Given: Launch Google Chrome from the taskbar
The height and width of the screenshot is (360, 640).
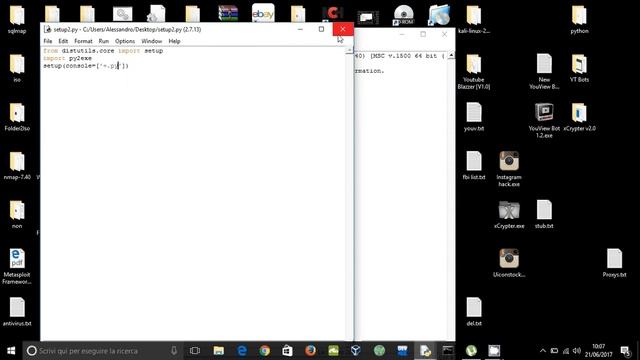Looking at the screenshot, I should coord(264,351).
